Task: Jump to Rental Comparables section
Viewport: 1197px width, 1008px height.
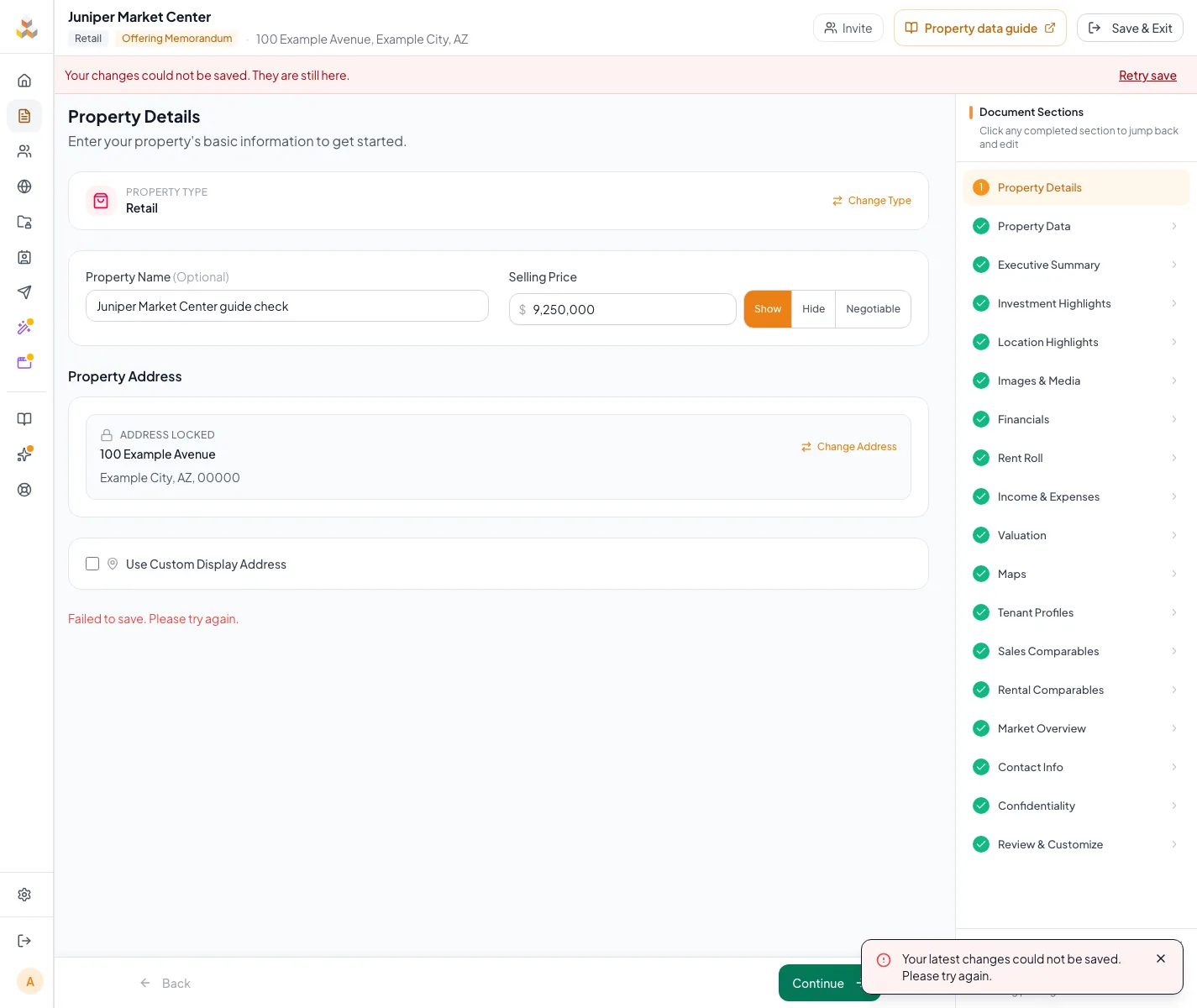Action: pyautogui.click(x=1076, y=690)
